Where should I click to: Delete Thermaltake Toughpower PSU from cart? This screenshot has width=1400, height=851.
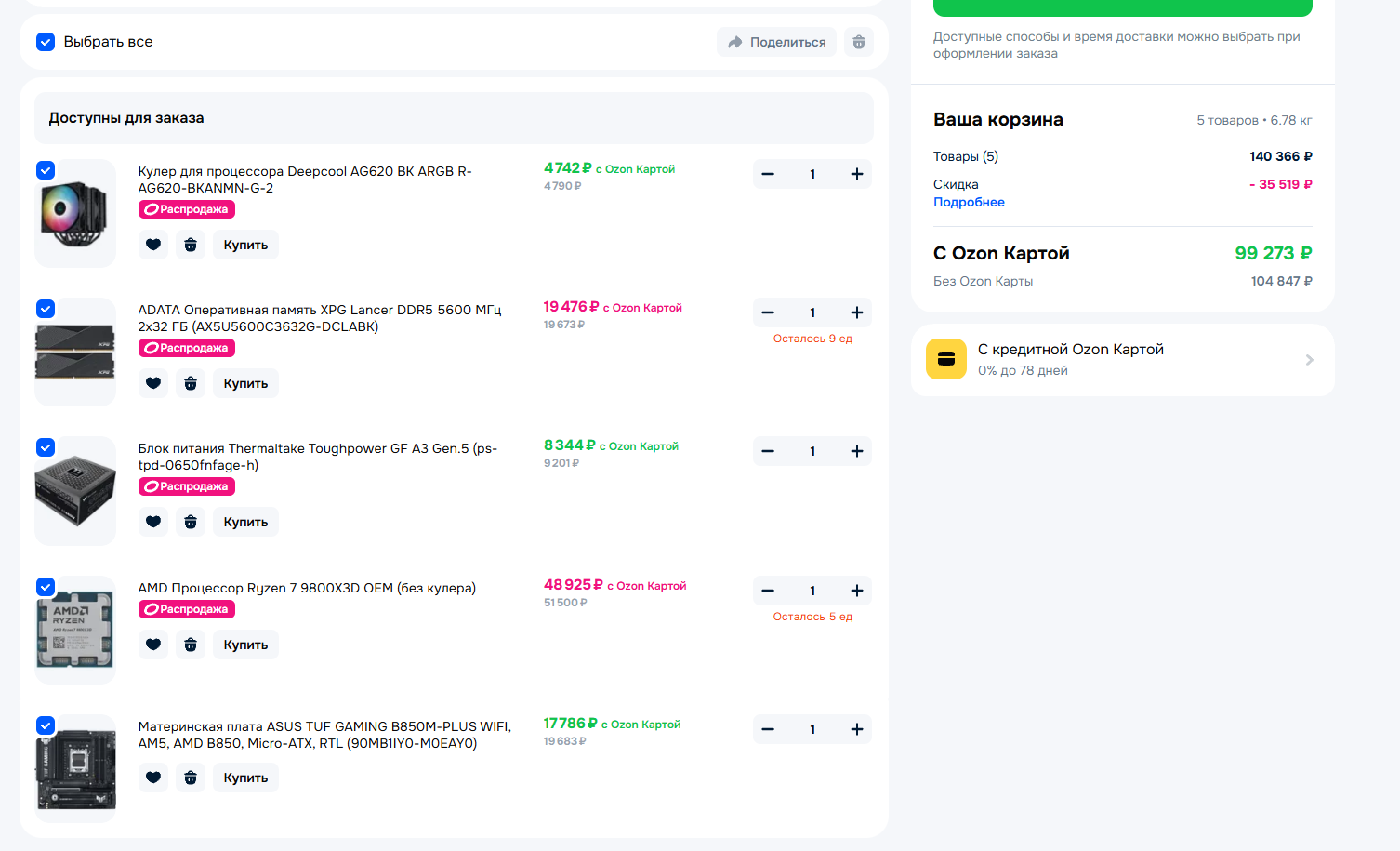[x=191, y=522]
